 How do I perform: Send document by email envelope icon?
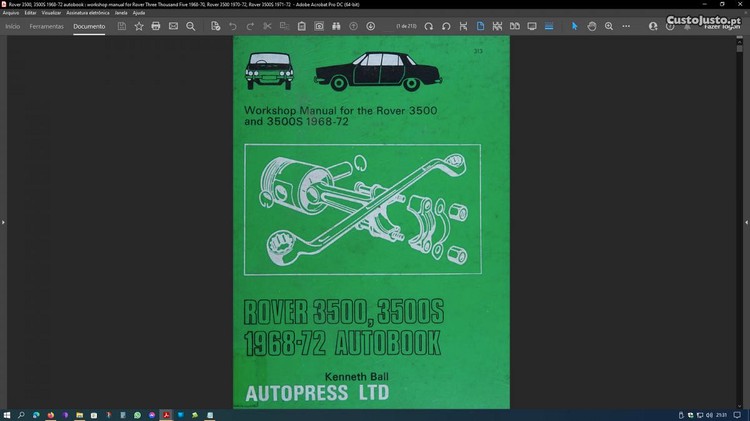(x=173, y=26)
